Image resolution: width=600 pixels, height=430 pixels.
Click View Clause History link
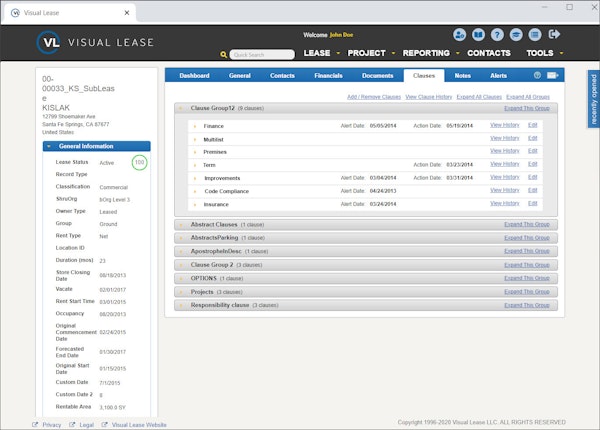click(429, 97)
